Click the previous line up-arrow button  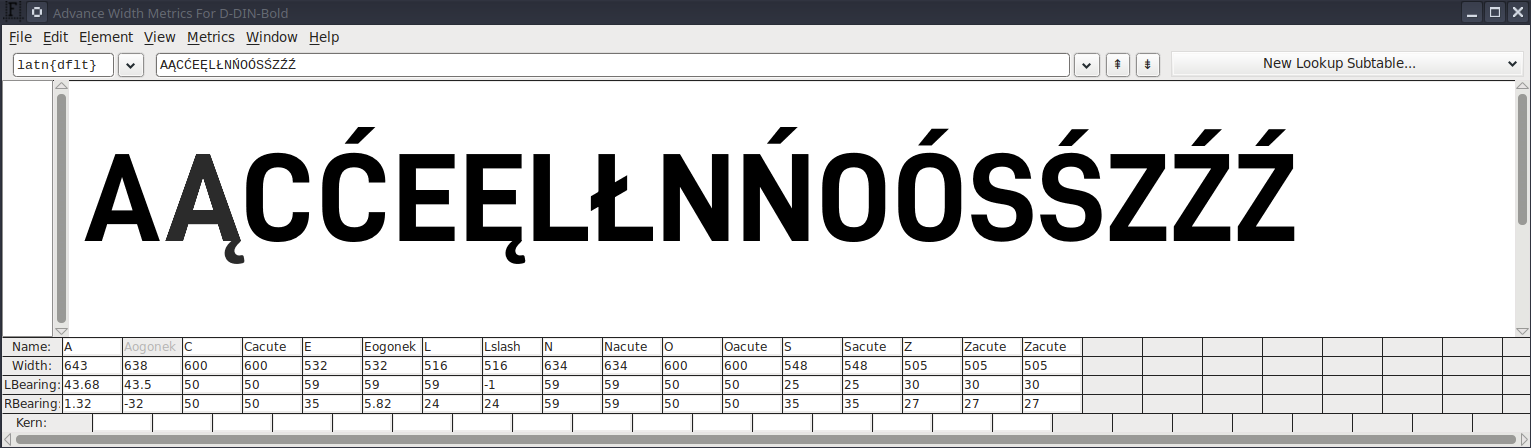coord(1117,64)
